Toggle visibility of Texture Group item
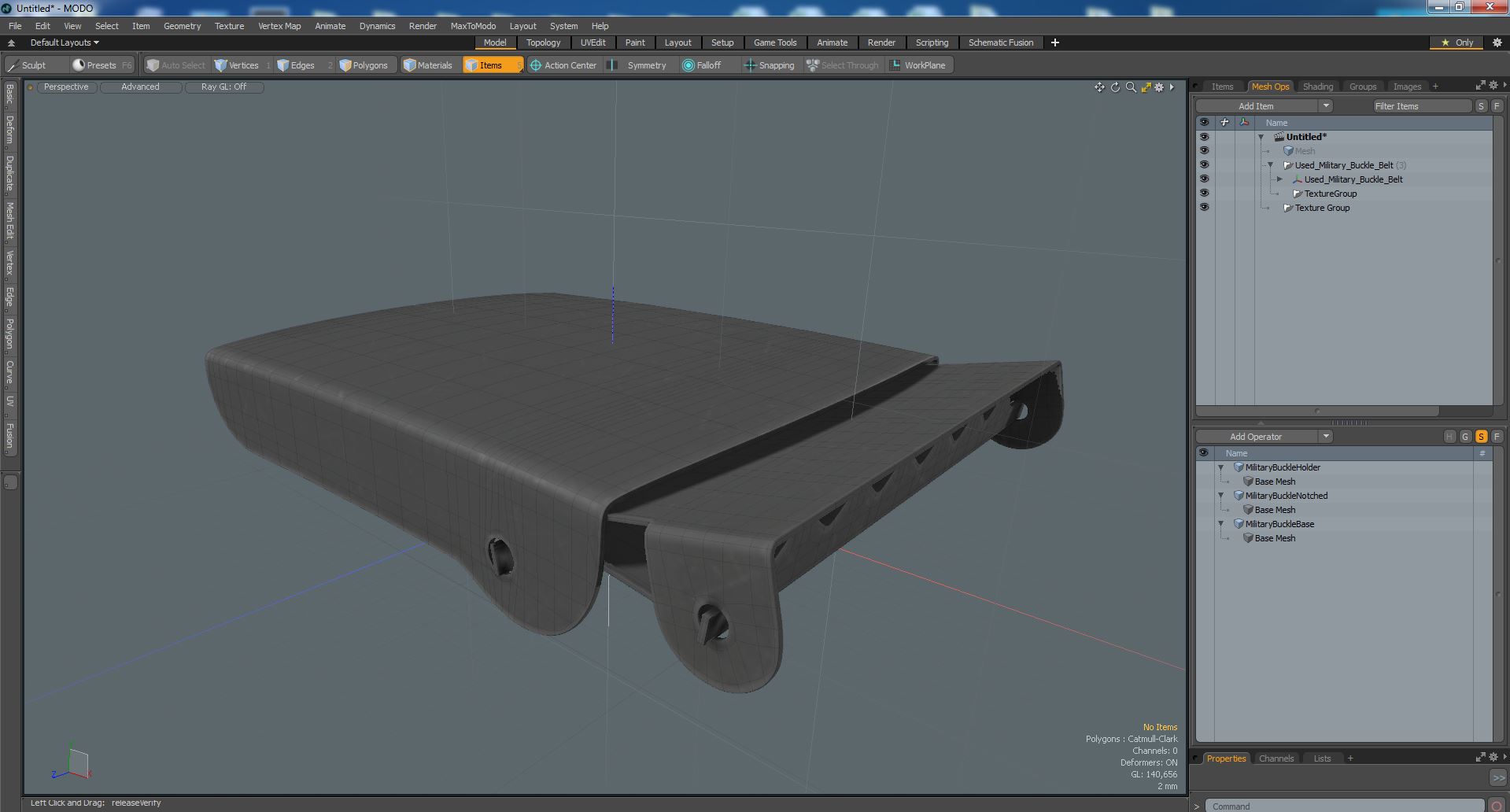Image resolution: width=1510 pixels, height=812 pixels. click(x=1204, y=208)
